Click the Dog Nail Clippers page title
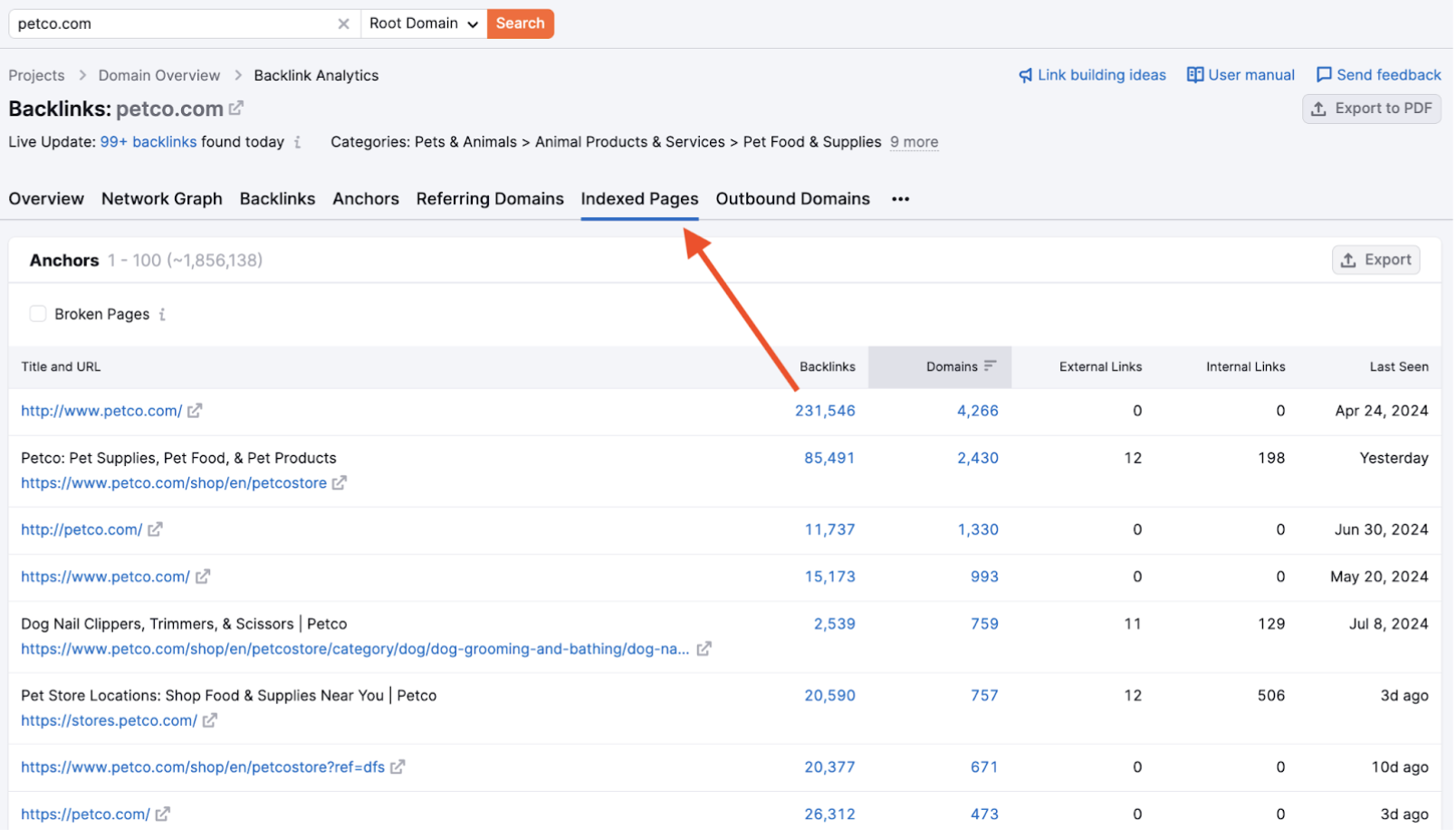Screen dimensions: 1456x838 click(184, 624)
